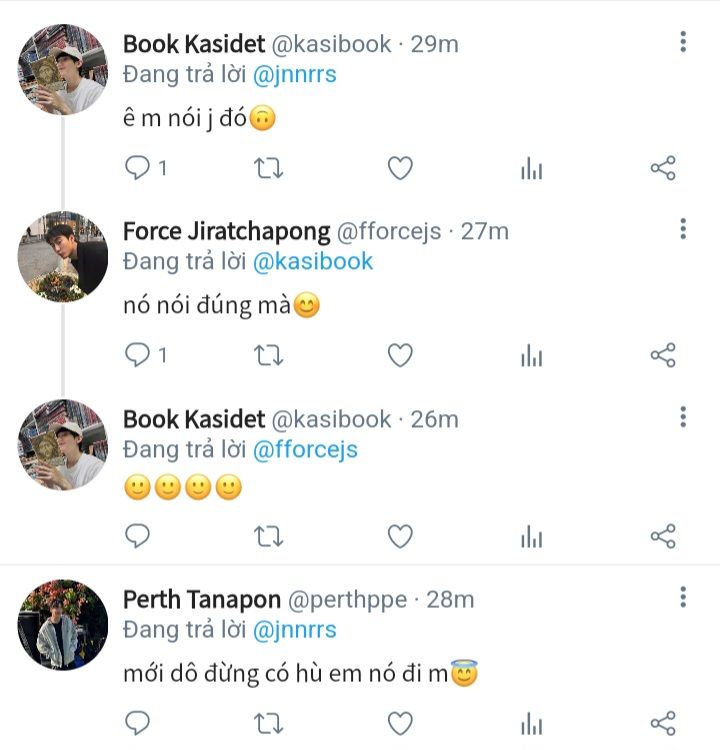720x750 pixels.
Task: Reply to Book Kasidet's first tweet
Action: (x=137, y=168)
